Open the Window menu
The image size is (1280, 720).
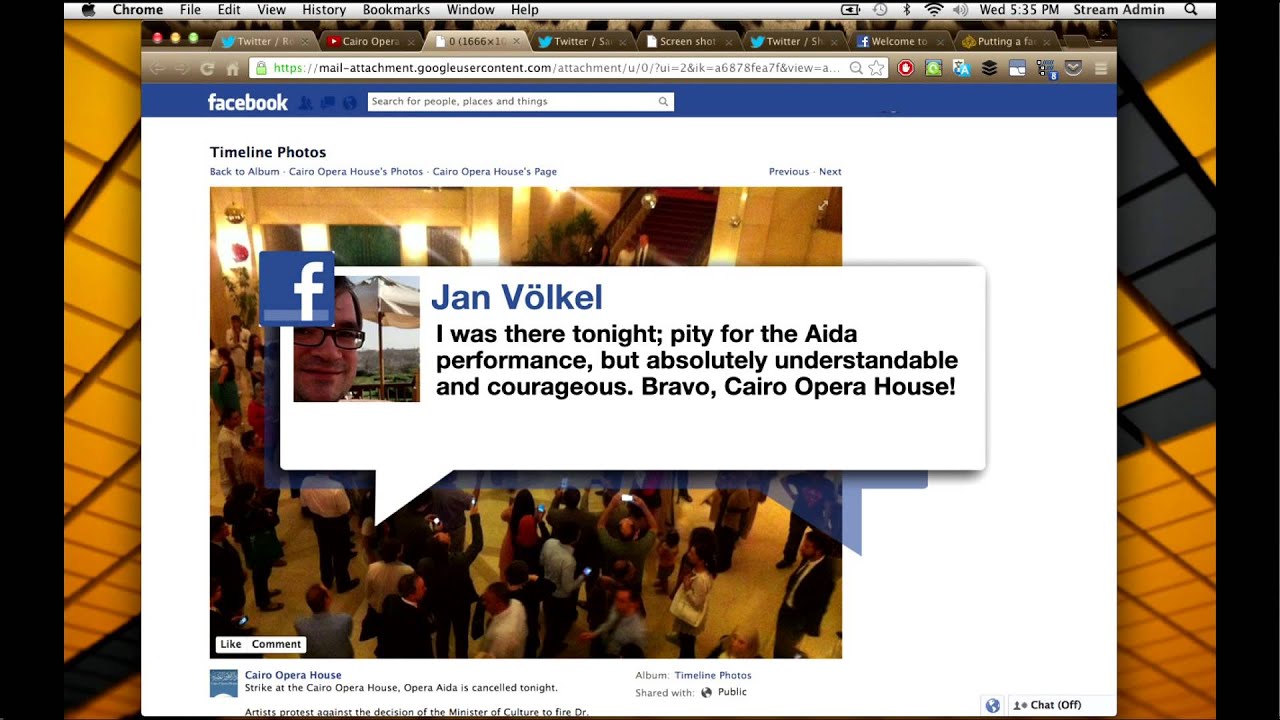470,10
